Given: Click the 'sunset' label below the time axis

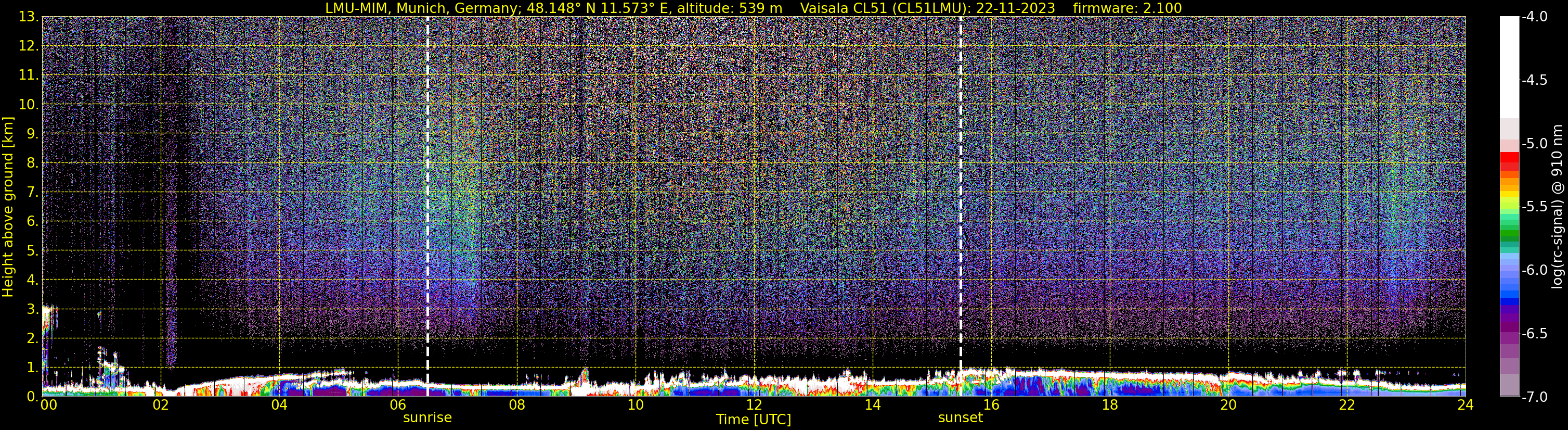Looking at the screenshot, I should pyautogui.click(x=961, y=417).
